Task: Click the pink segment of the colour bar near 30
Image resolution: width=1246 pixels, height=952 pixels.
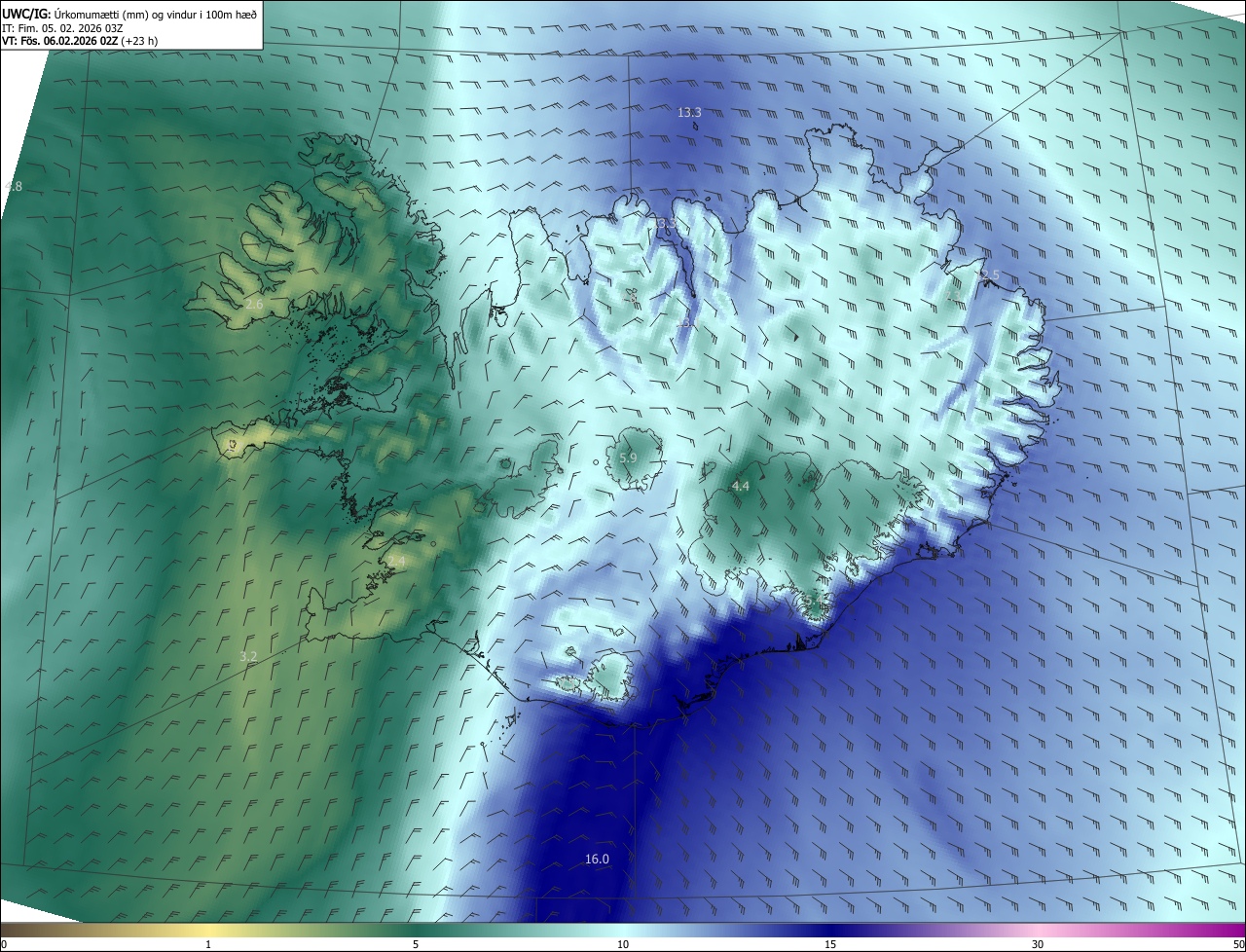Action: (1038, 930)
